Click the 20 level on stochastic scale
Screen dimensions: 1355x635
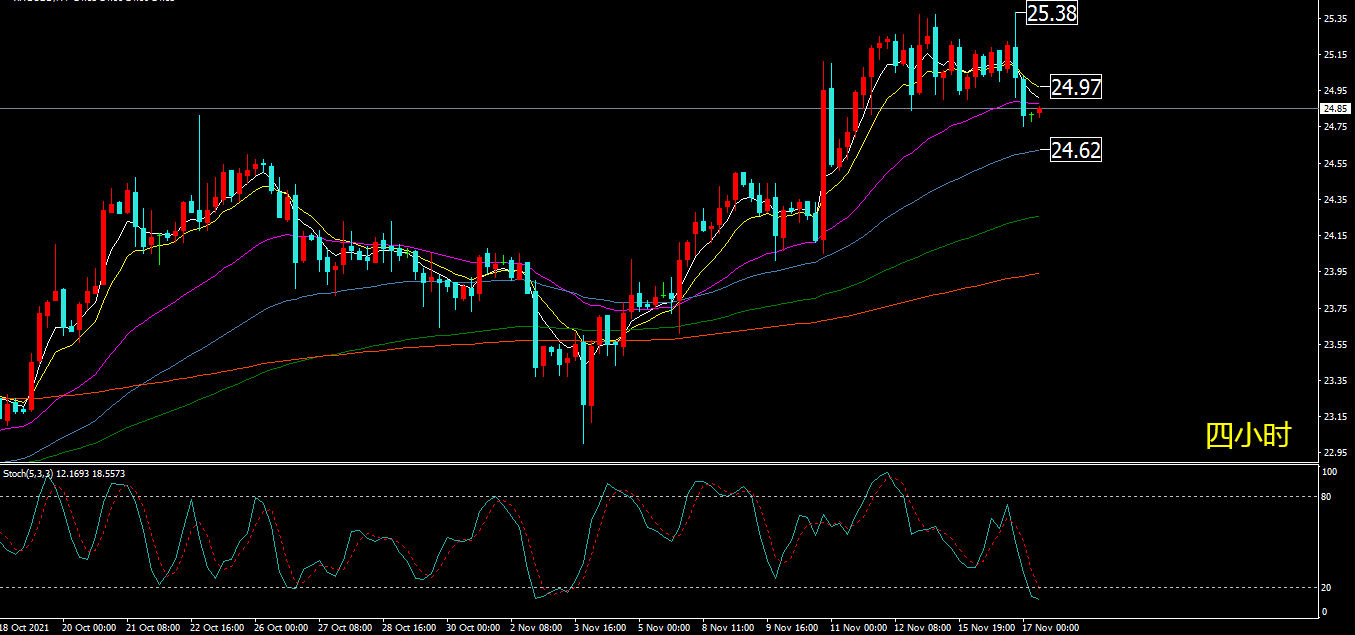pos(1327,587)
